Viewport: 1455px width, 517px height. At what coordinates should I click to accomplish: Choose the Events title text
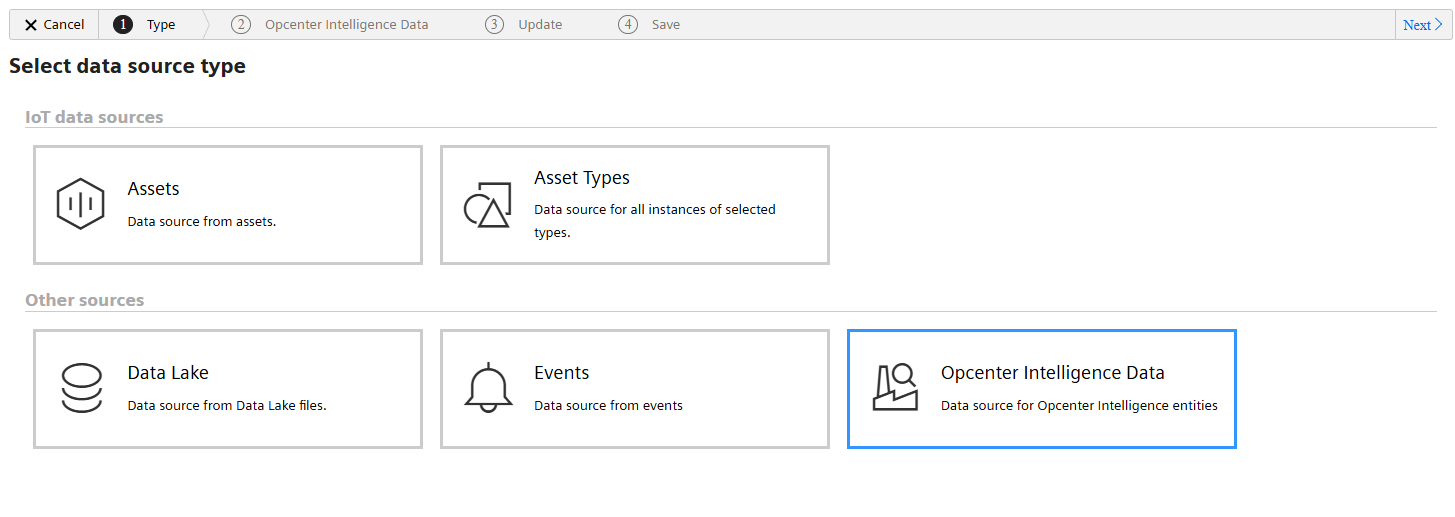point(562,373)
